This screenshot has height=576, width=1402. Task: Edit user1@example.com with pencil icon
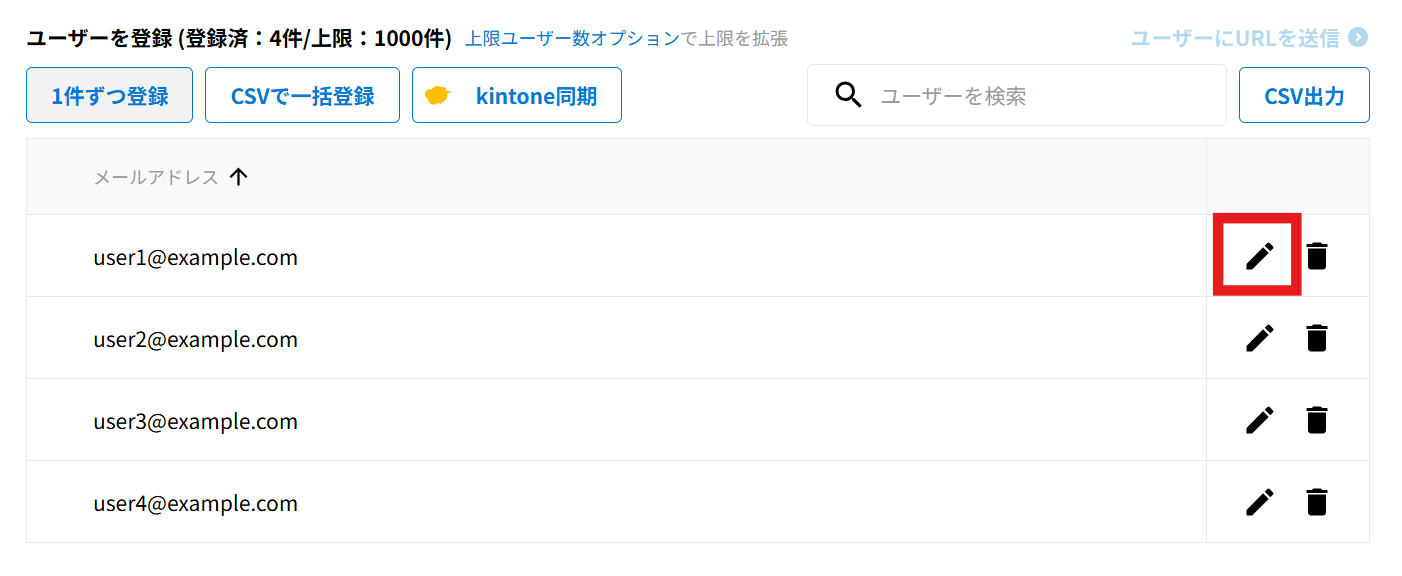pos(1259,256)
